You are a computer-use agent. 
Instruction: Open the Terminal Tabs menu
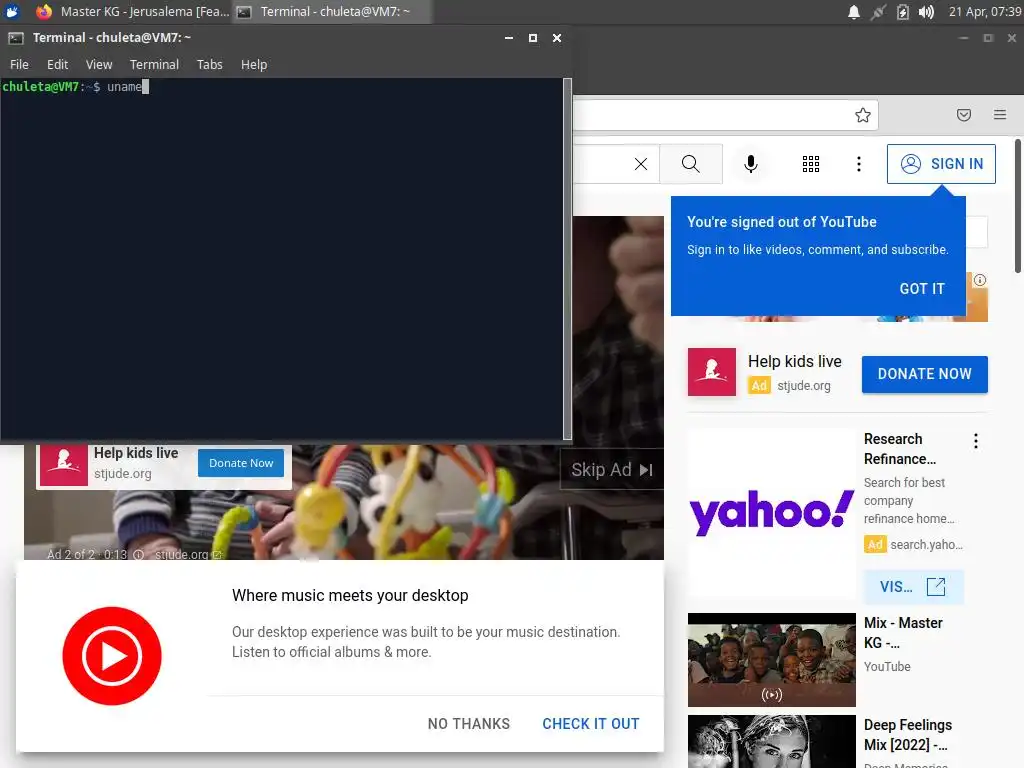[210, 64]
